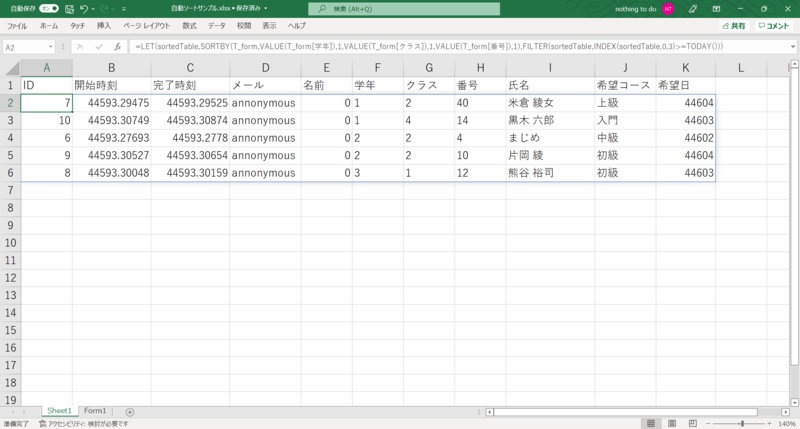Click the zoom out minus icon
Image resolution: width=800 pixels, height=429 pixels.
point(708,424)
